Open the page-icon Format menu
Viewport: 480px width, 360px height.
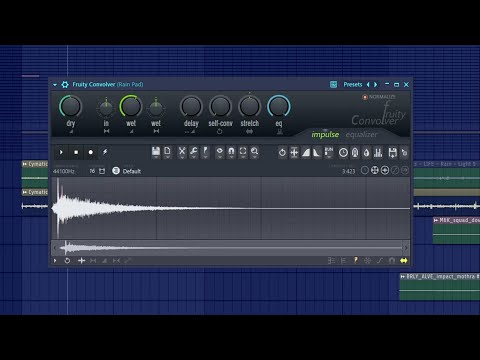point(168,152)
